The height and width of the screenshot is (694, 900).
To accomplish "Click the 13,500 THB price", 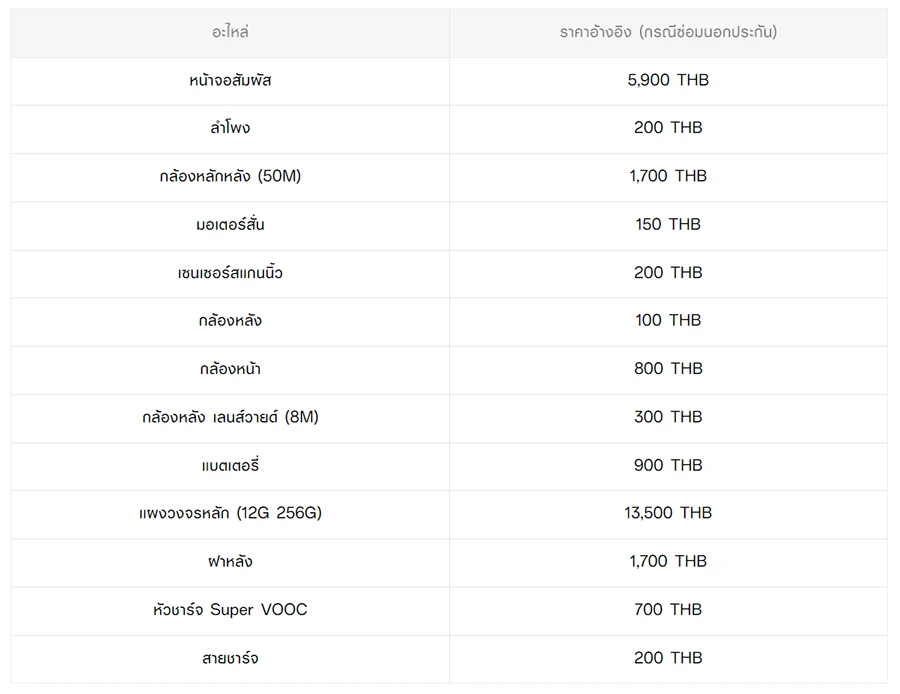I will tap(668, 513).
